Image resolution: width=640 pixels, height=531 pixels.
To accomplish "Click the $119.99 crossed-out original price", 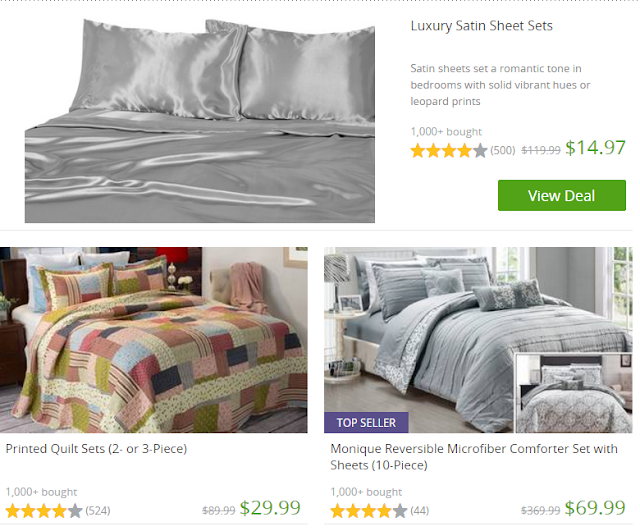I will (541, 150).
